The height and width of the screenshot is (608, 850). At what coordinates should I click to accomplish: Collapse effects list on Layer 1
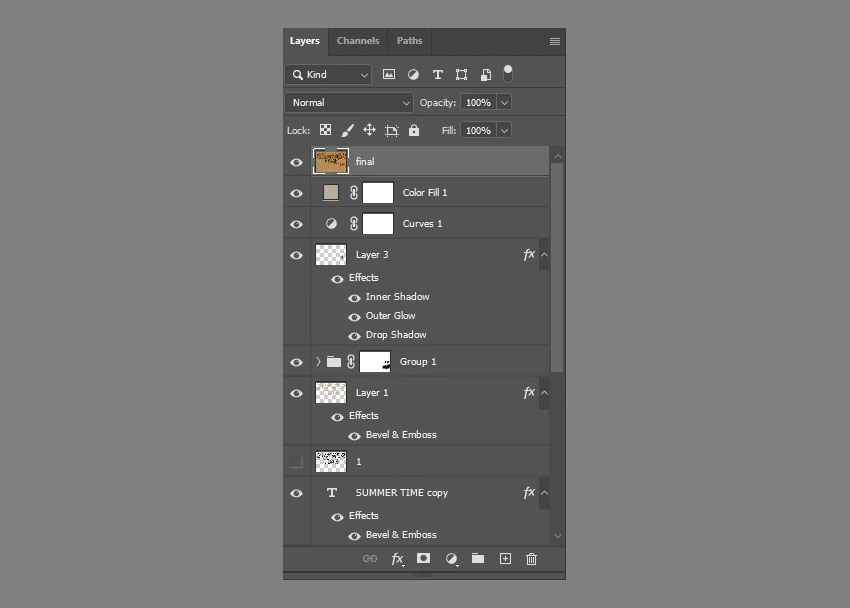click(545, 393)
